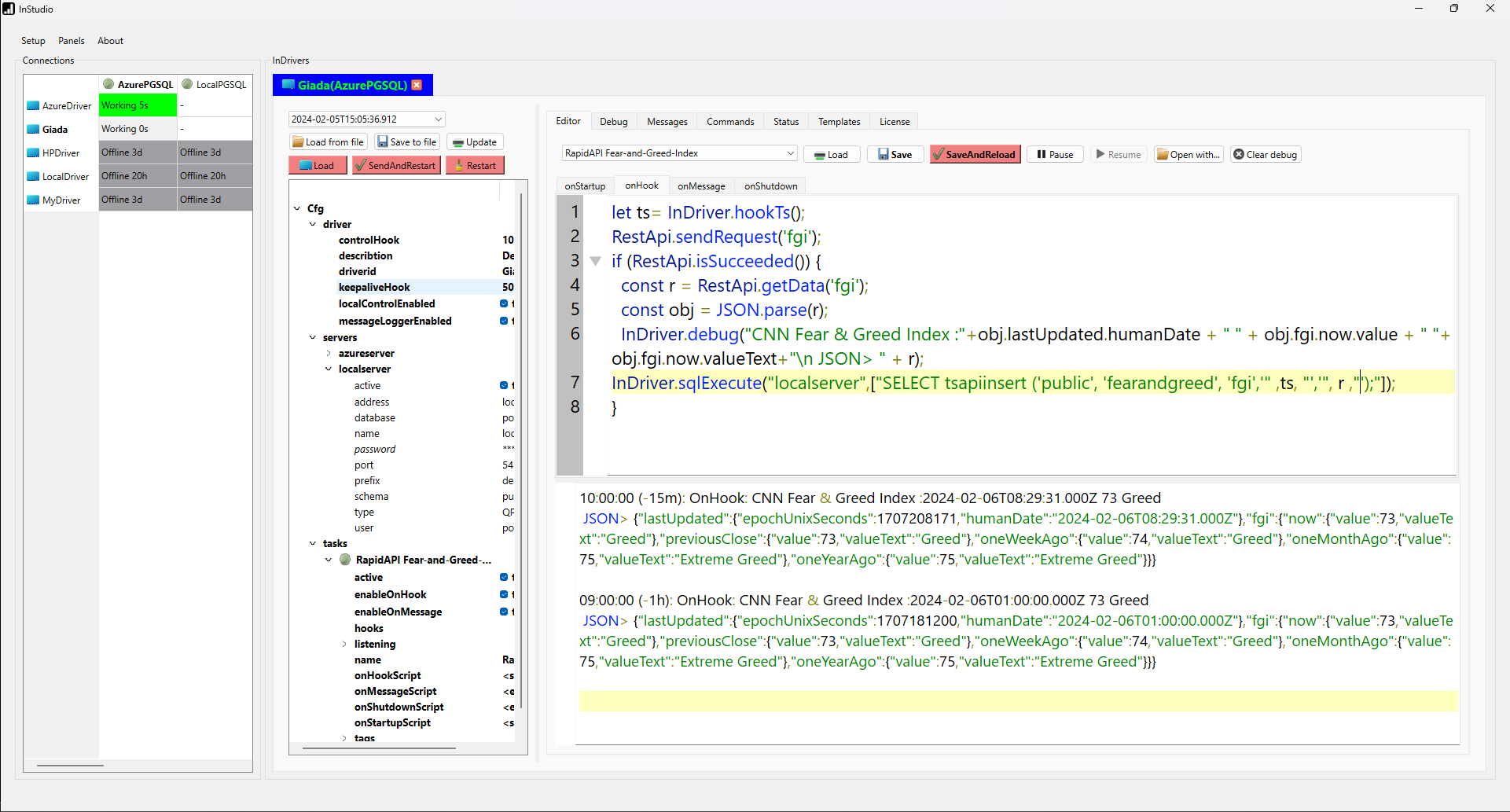Click Save to file floppy icon
Screen dimensions: 1510x812
coord(383,142)
